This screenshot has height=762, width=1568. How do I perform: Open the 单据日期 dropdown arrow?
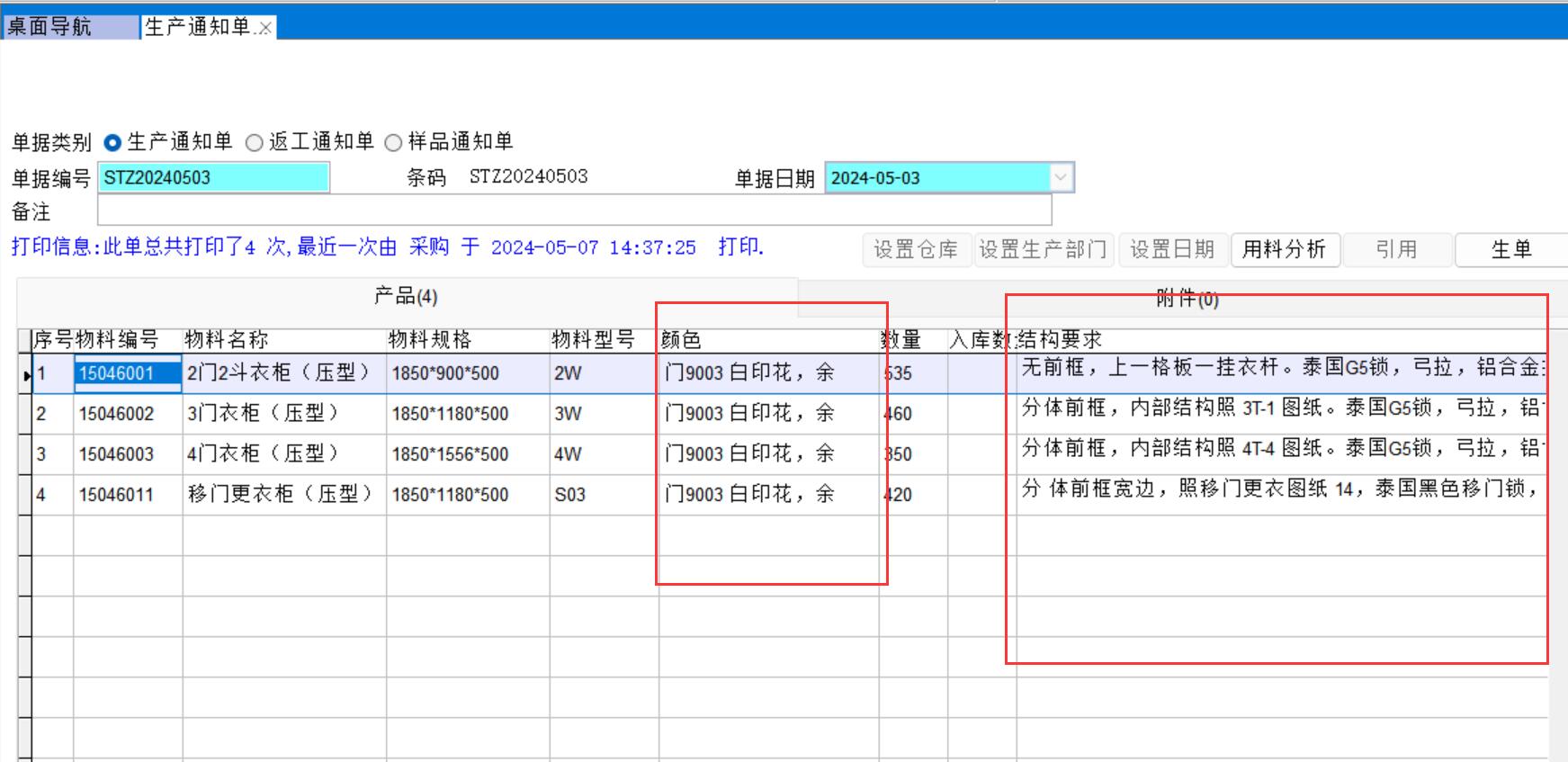tap(1061, 177)
